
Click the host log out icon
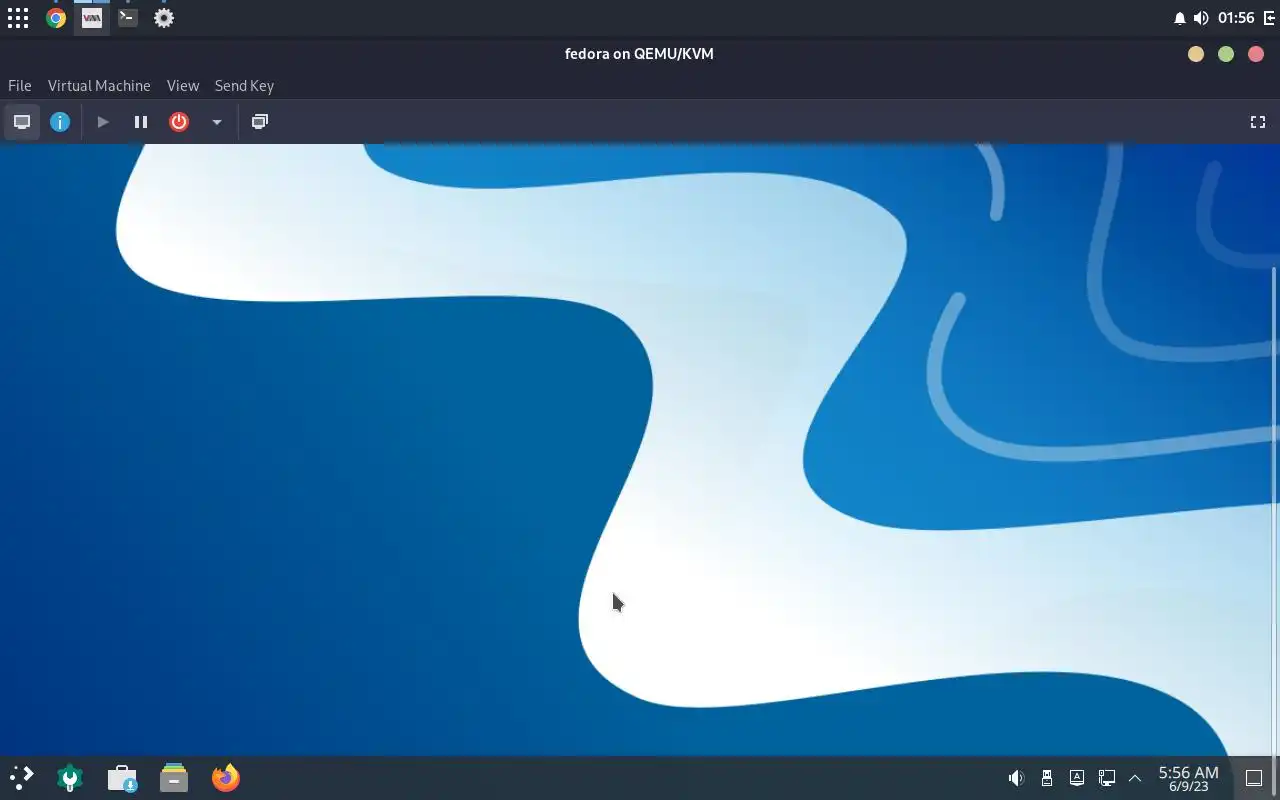point(1270,18)
